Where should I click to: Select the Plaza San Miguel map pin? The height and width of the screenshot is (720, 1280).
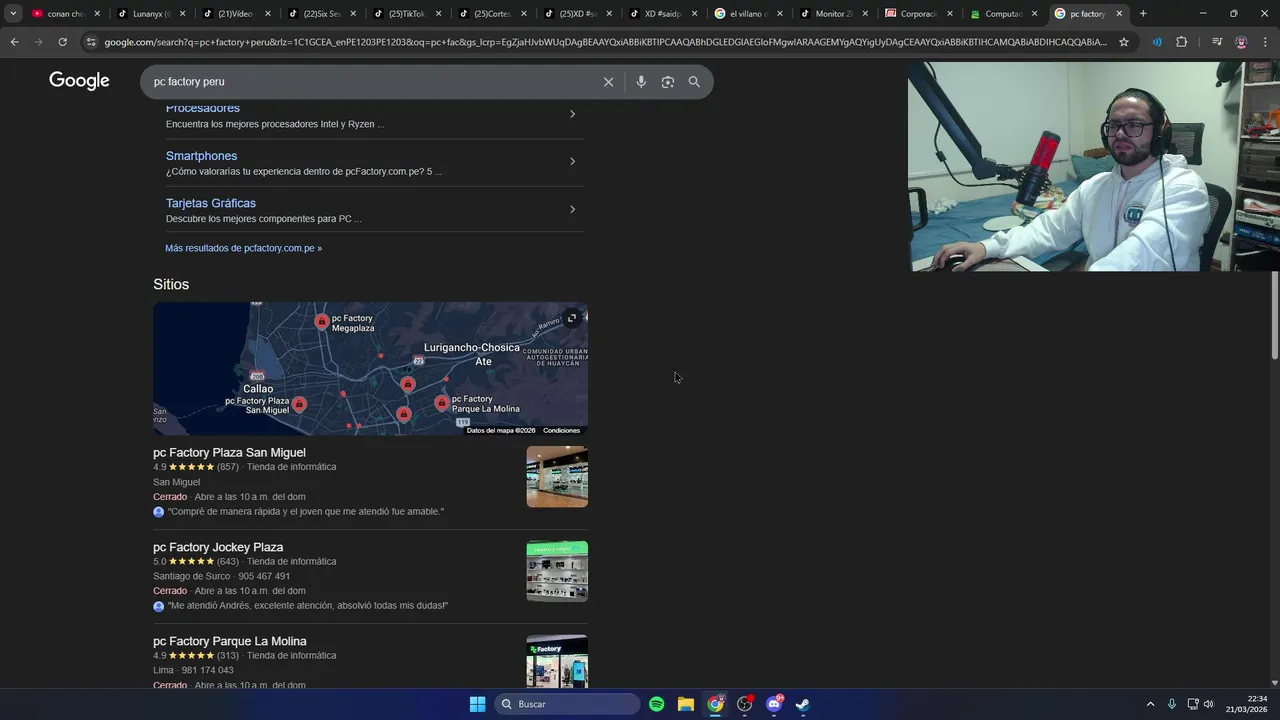click(x=299, y=404)
